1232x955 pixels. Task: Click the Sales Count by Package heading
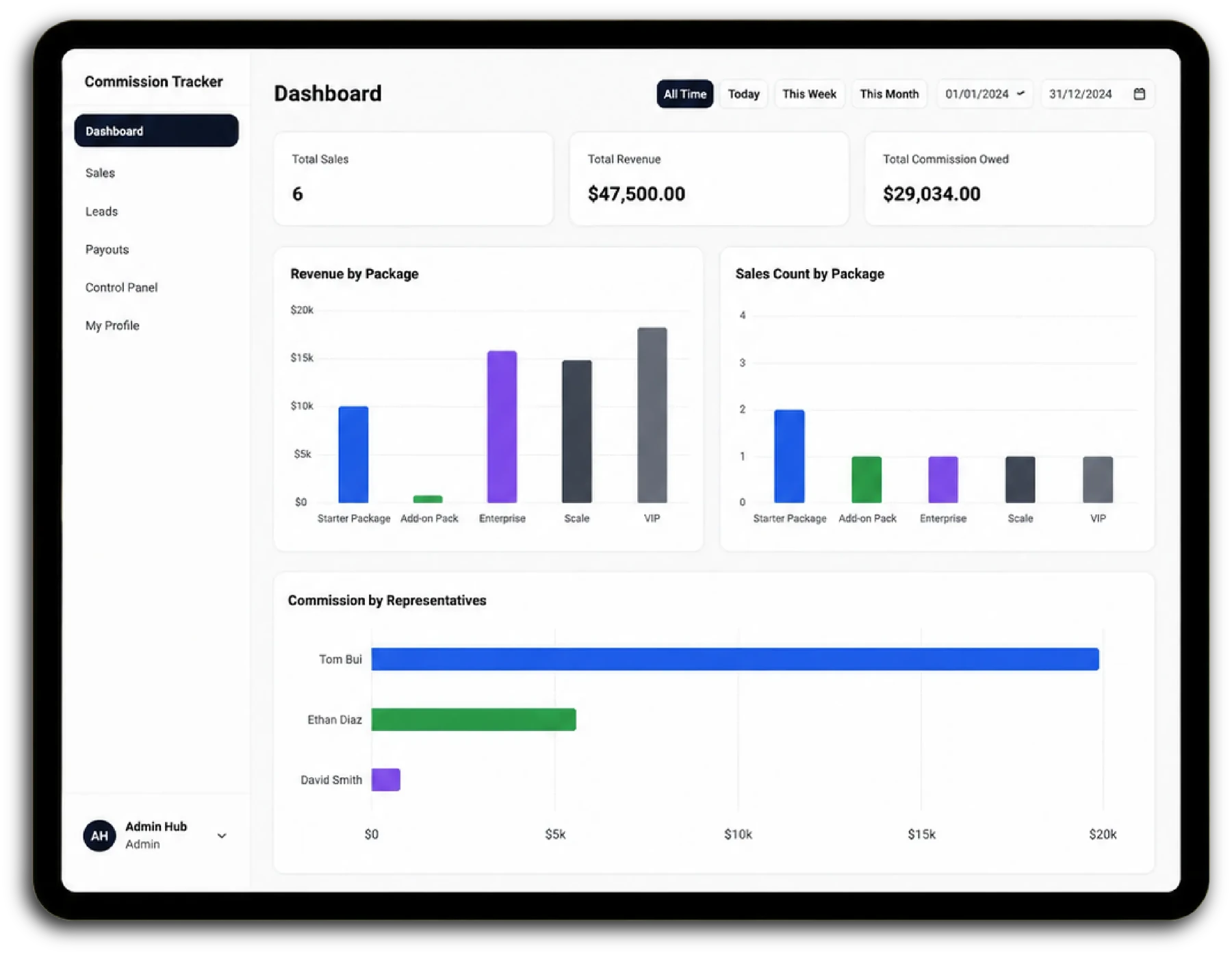coord(810,274)
